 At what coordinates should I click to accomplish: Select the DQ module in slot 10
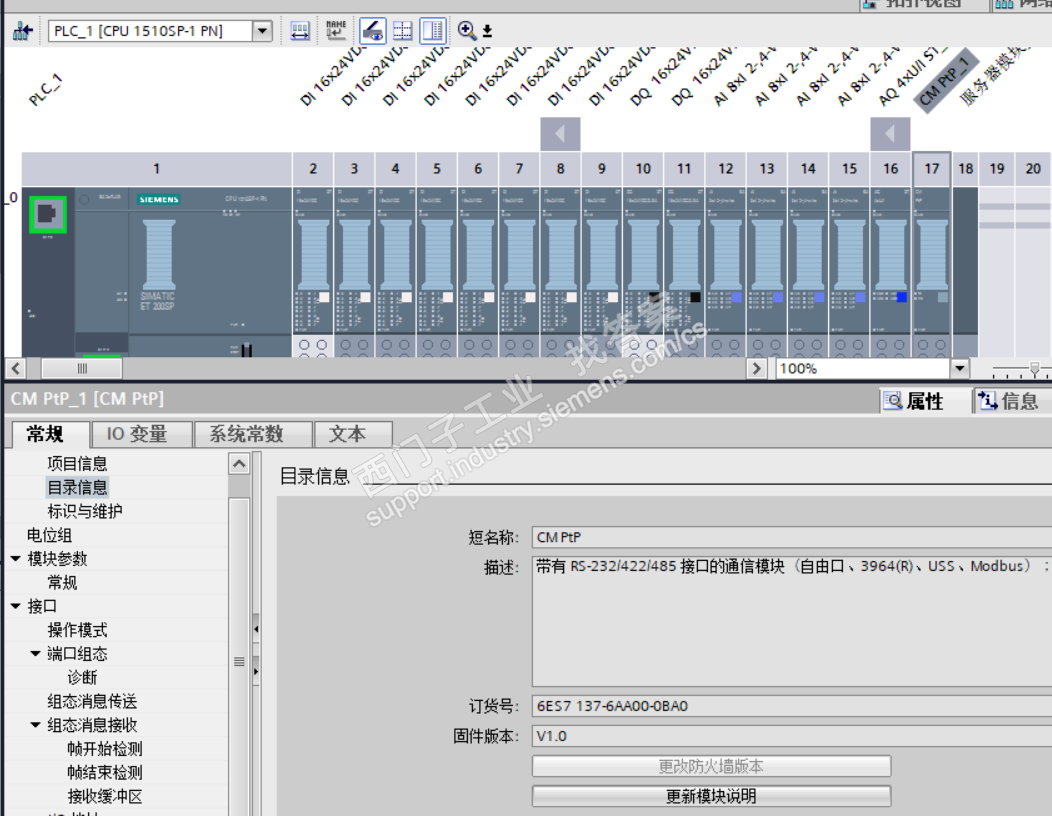pyautogui.click(x=643, y=272)
